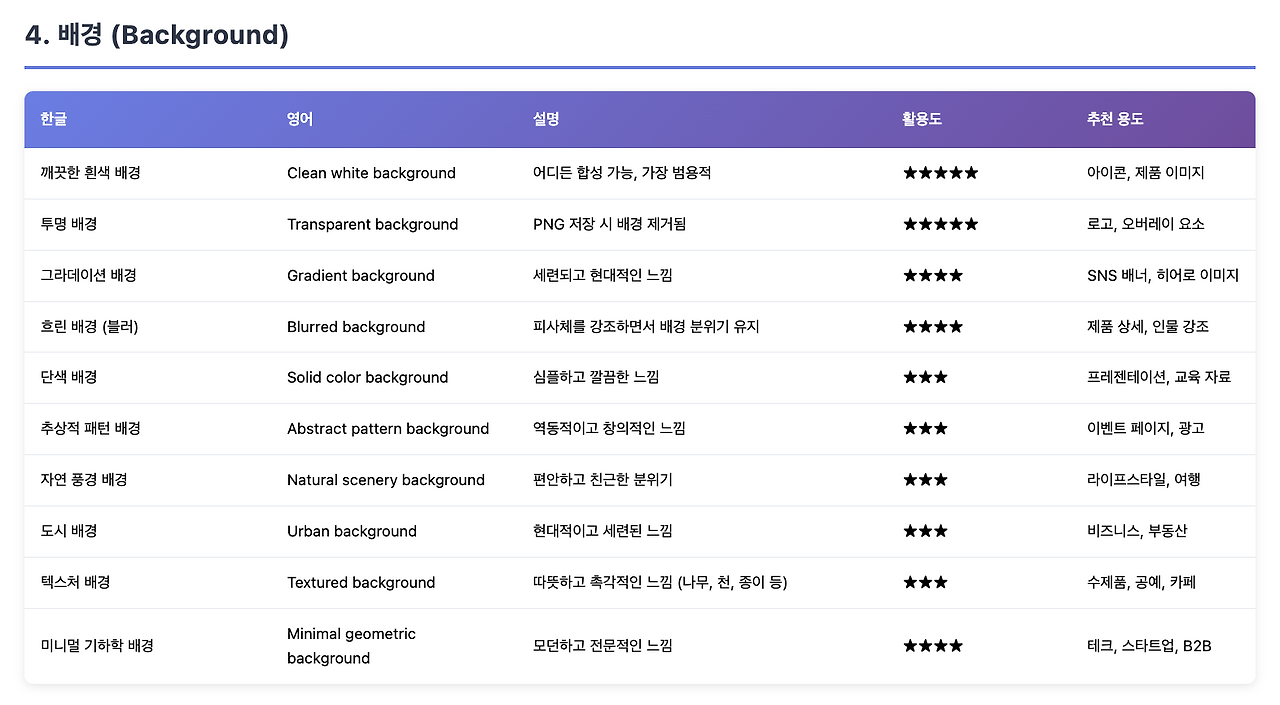Select the '도시 배경' cell
Image resolution: width=1280 pixels, height=705 pixels.
coord(69,531)
